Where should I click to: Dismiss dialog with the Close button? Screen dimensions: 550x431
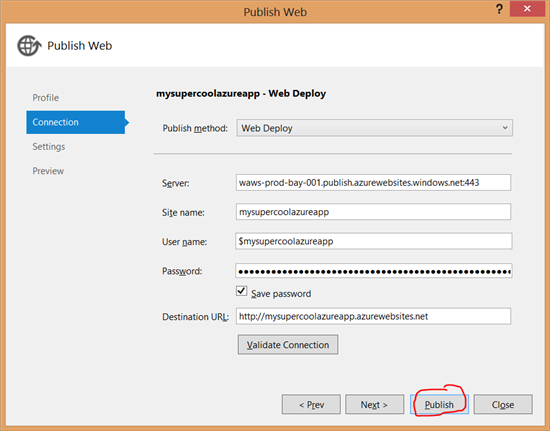point(503,404)
